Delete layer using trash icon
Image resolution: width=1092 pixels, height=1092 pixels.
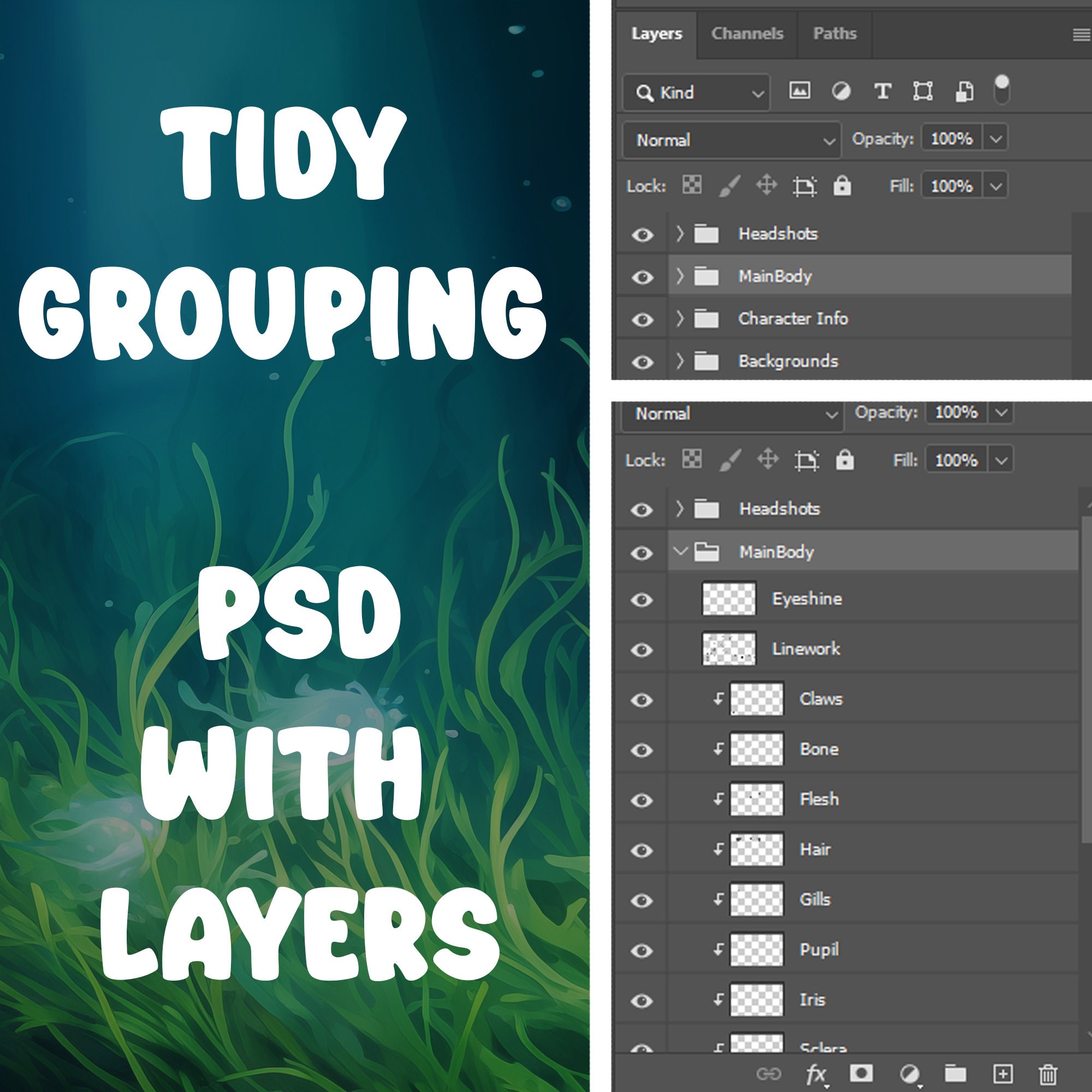pos(1048,1073)
